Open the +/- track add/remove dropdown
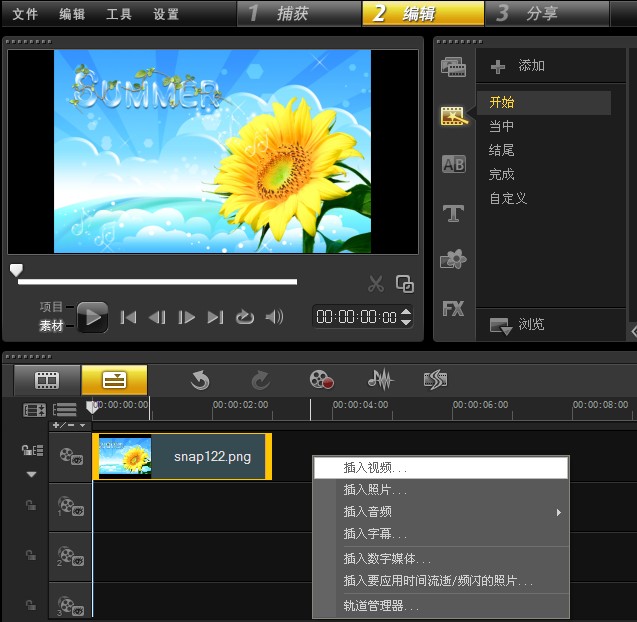The width and height of the screenshot is (637, 622). 69,425
